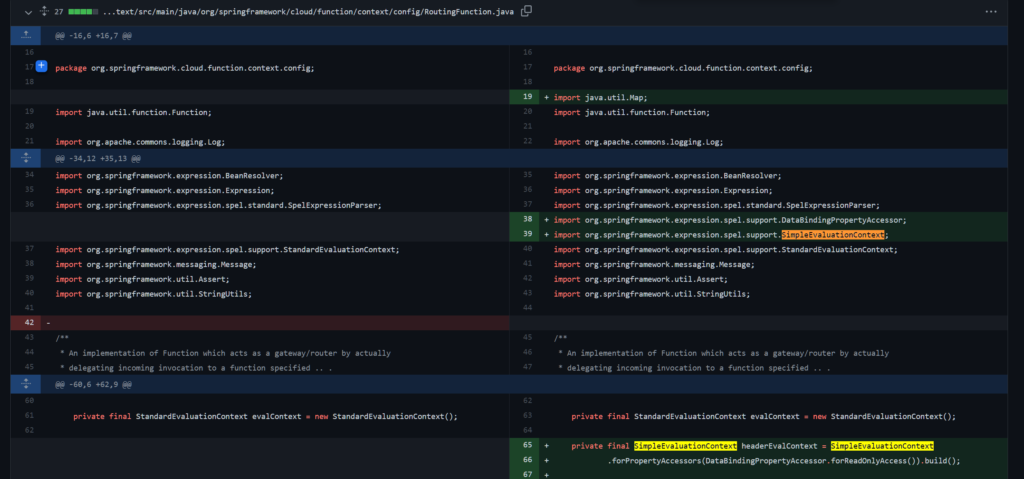This screenshot has height=479, width=1024.
Task: Select the added import java.util.Map line
Action: [758, 97]
